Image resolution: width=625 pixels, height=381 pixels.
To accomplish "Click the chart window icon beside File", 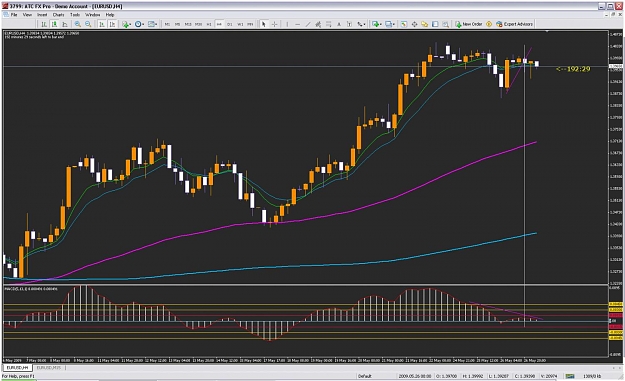I will click(x=6, y=14).
